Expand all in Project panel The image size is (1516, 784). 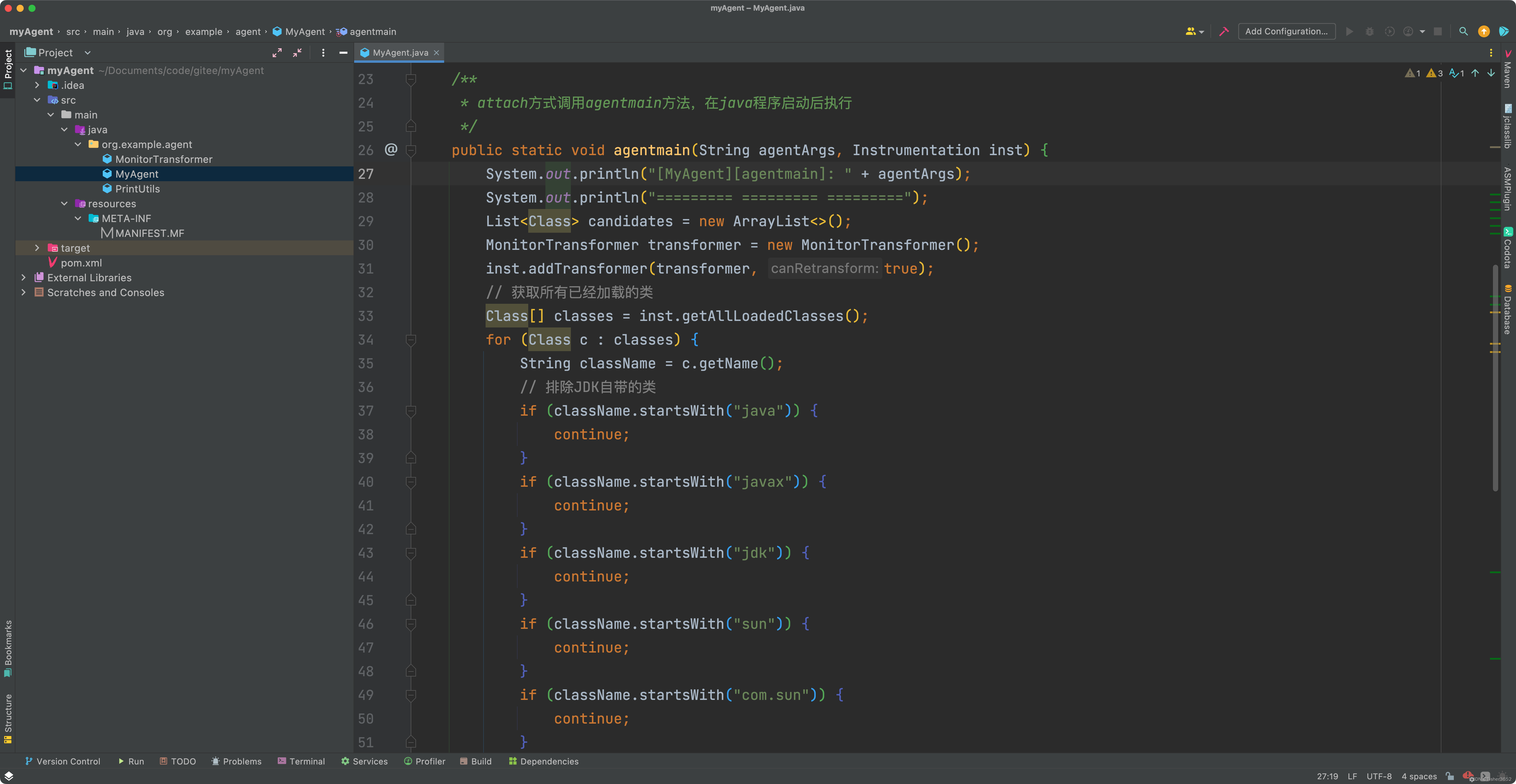(x=277, y=53)
